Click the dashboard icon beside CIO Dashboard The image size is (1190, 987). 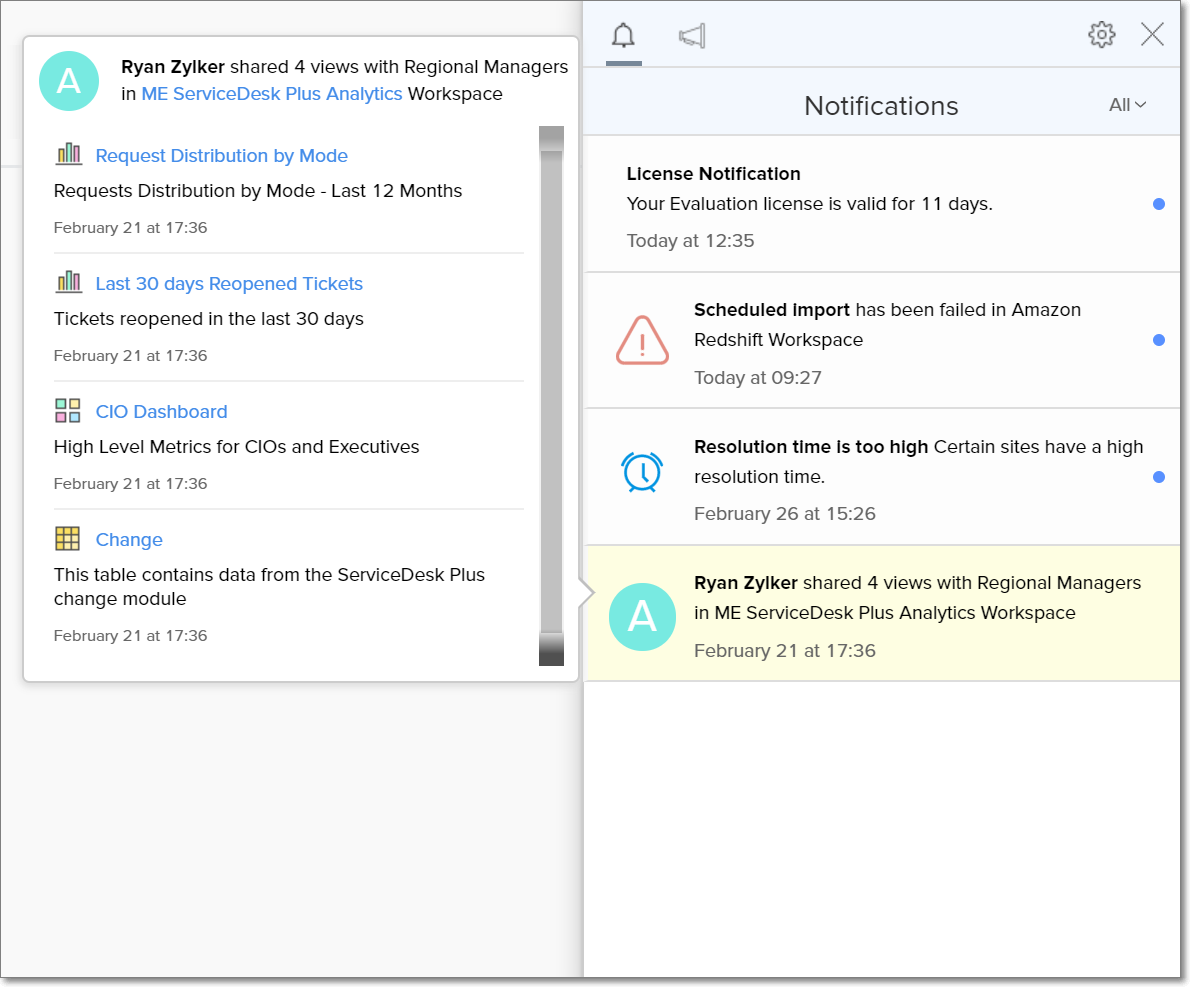pos(68,411)
